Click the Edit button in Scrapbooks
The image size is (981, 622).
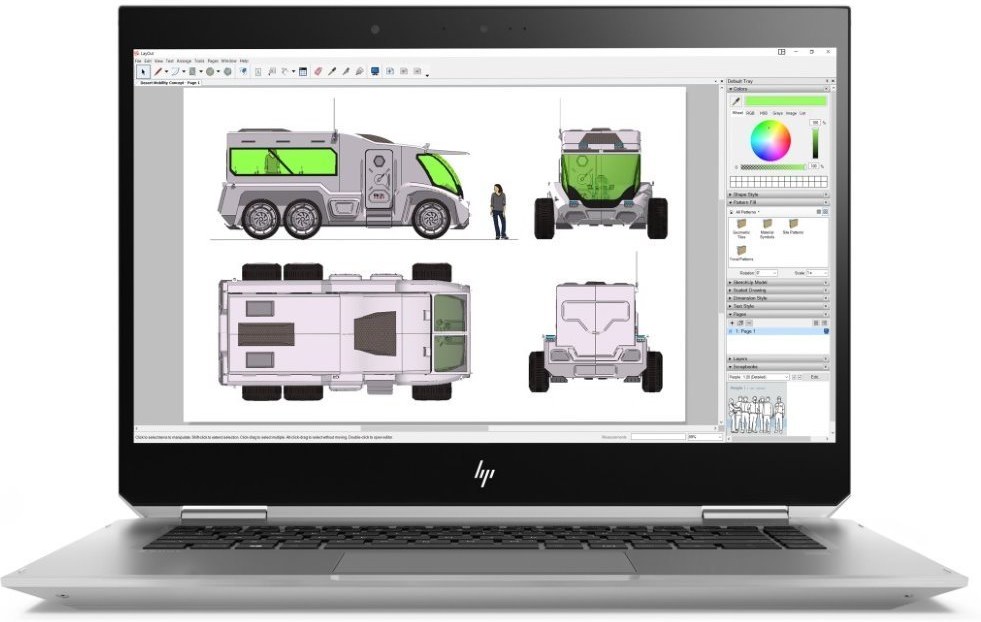(814, 377)
